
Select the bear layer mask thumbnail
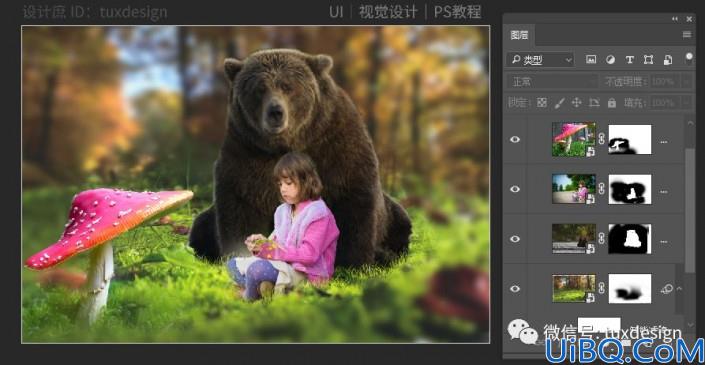tap(630, 239)
